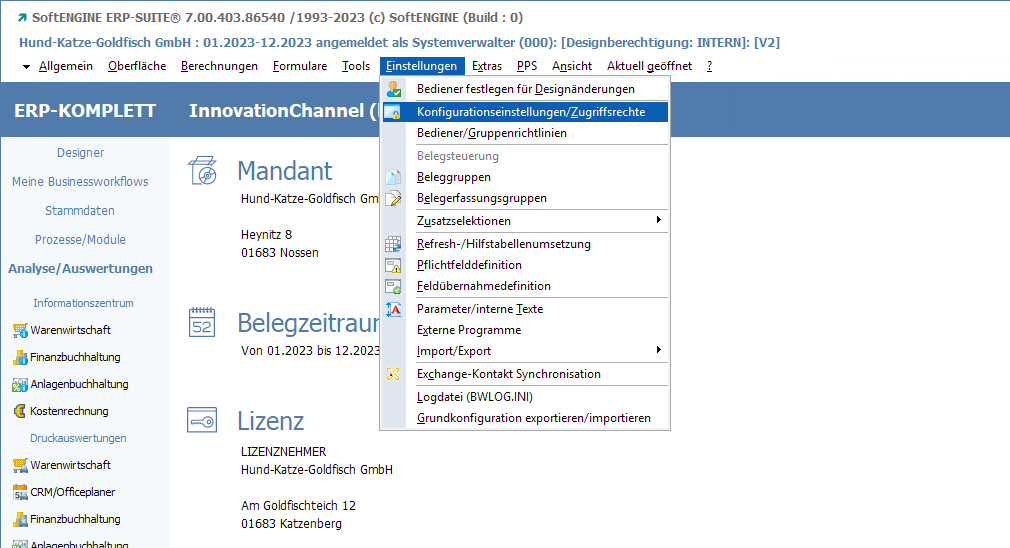1010x548 pixels.
Task: Click the Pflichtfelddefinition menu icon
Action: tap(393, 265)
